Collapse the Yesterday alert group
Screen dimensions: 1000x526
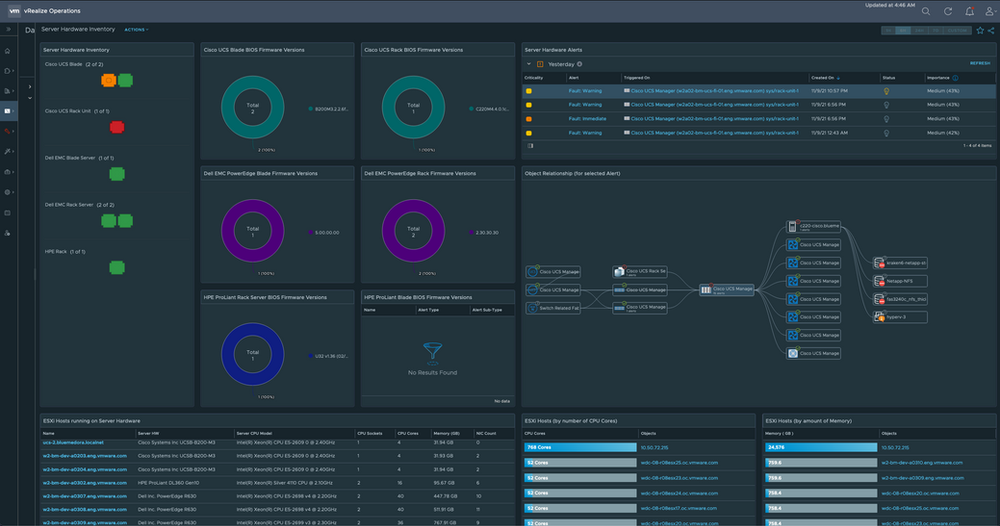(x=529, y=63)
